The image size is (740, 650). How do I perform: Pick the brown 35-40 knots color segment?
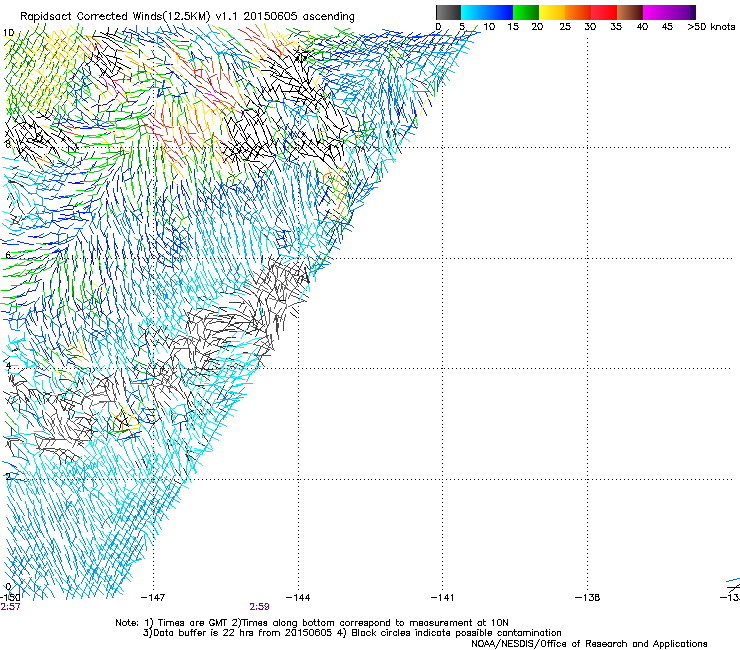(630, 12)
